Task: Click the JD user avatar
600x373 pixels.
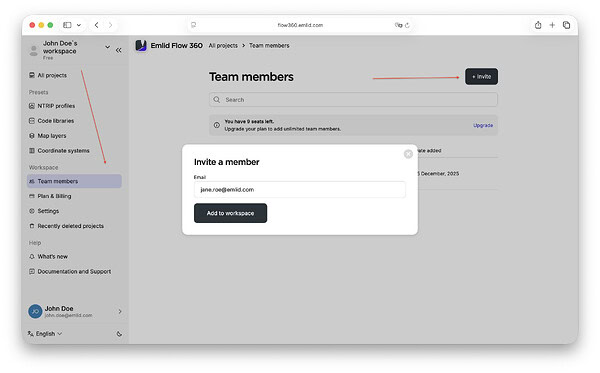Action: click(35, 311)
